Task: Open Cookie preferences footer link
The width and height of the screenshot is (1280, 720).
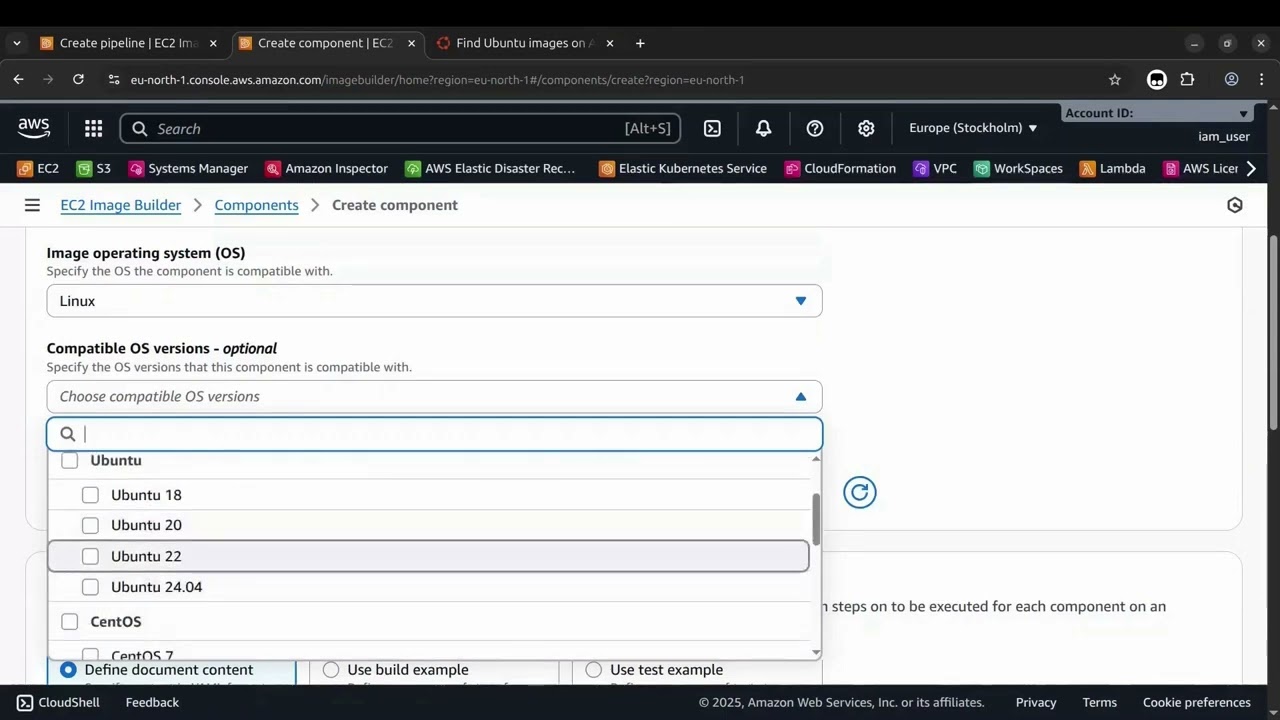Action: click(1197, 702)
